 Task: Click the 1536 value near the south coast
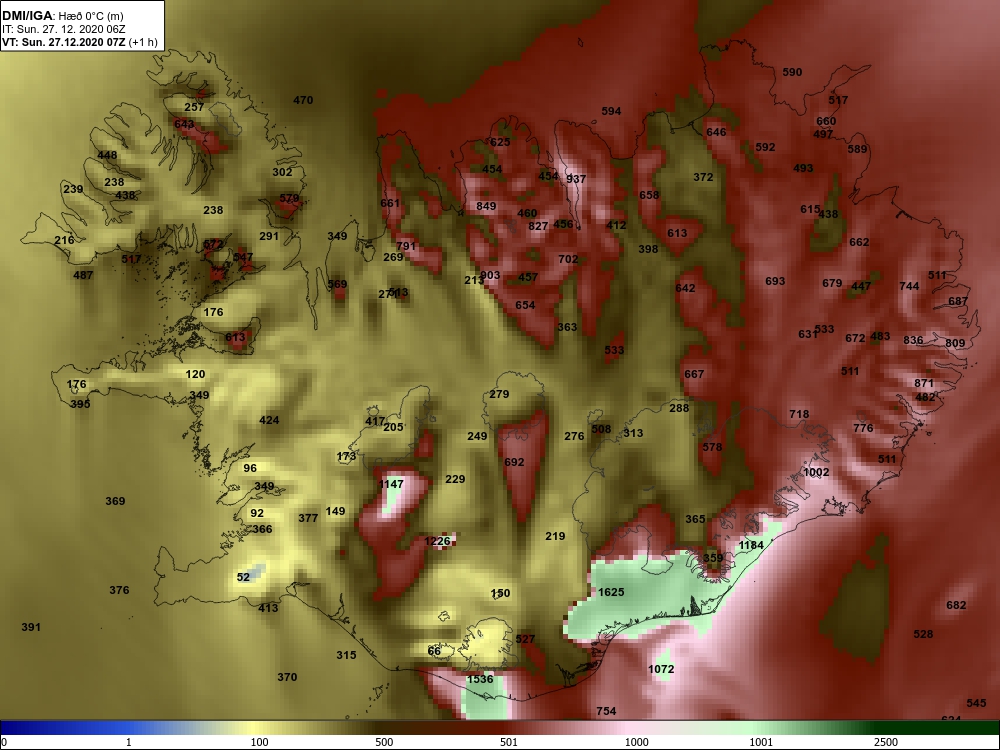[x=480, y=679]
